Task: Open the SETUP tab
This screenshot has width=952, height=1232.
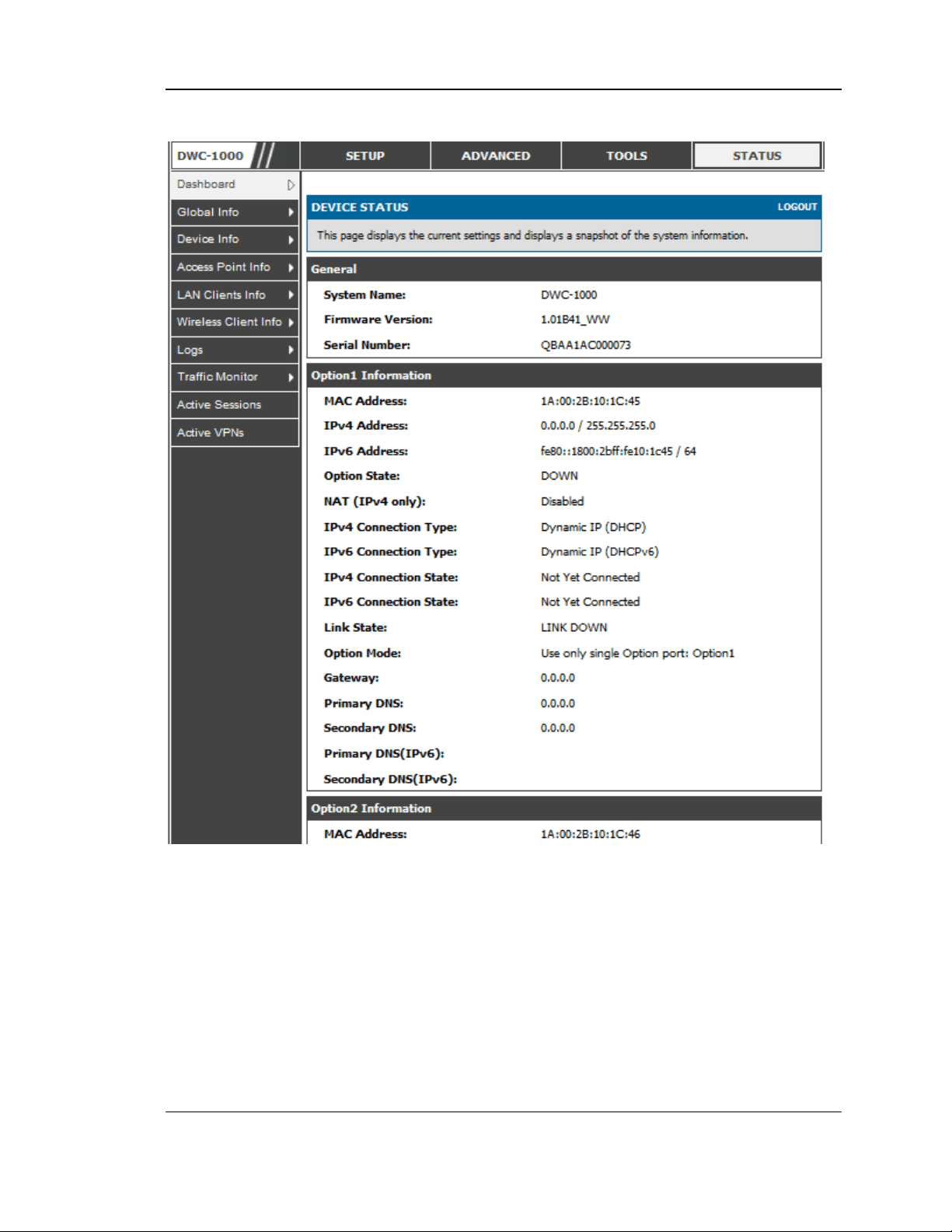Action: 365,155
